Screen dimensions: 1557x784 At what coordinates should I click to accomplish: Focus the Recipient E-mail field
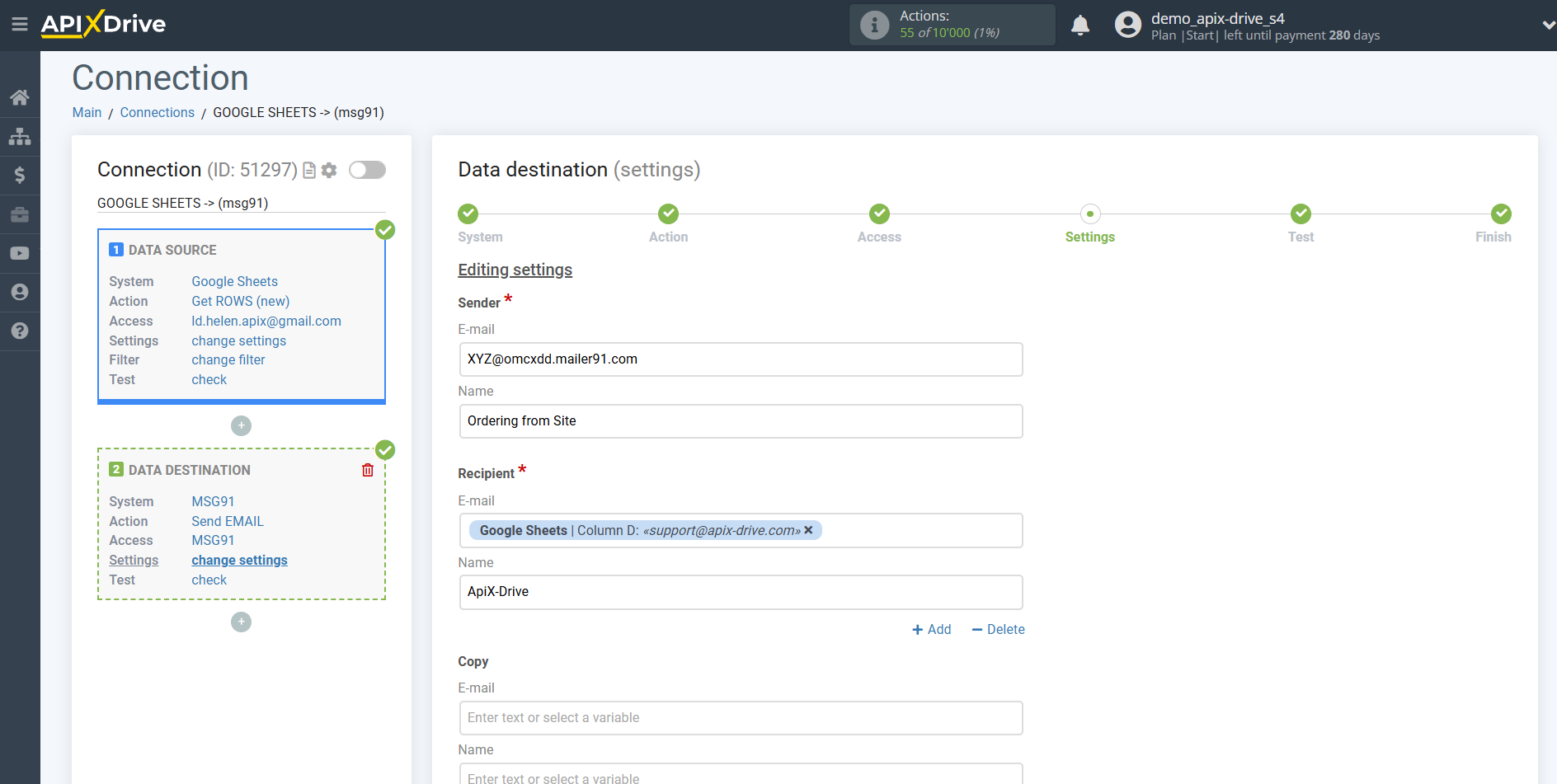(x=741, y=531)
